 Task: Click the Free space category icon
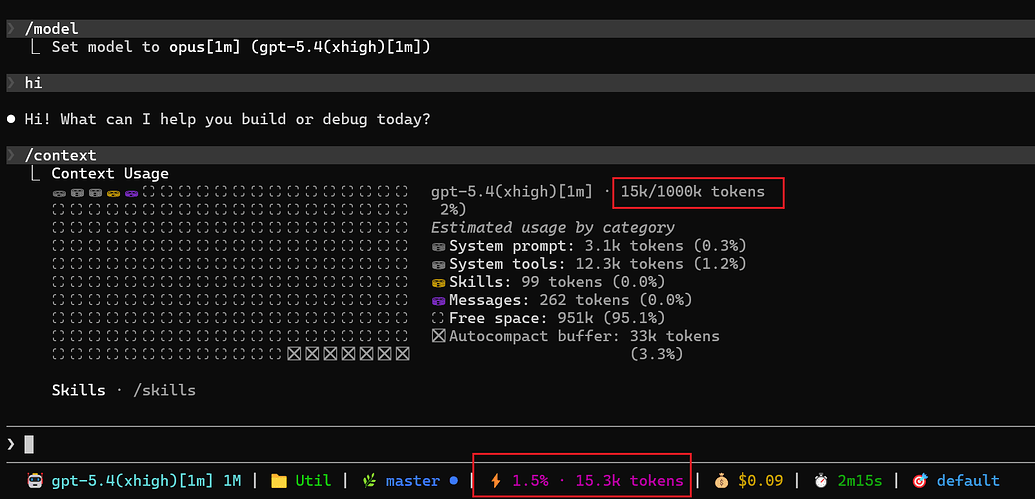coord(438,318)
